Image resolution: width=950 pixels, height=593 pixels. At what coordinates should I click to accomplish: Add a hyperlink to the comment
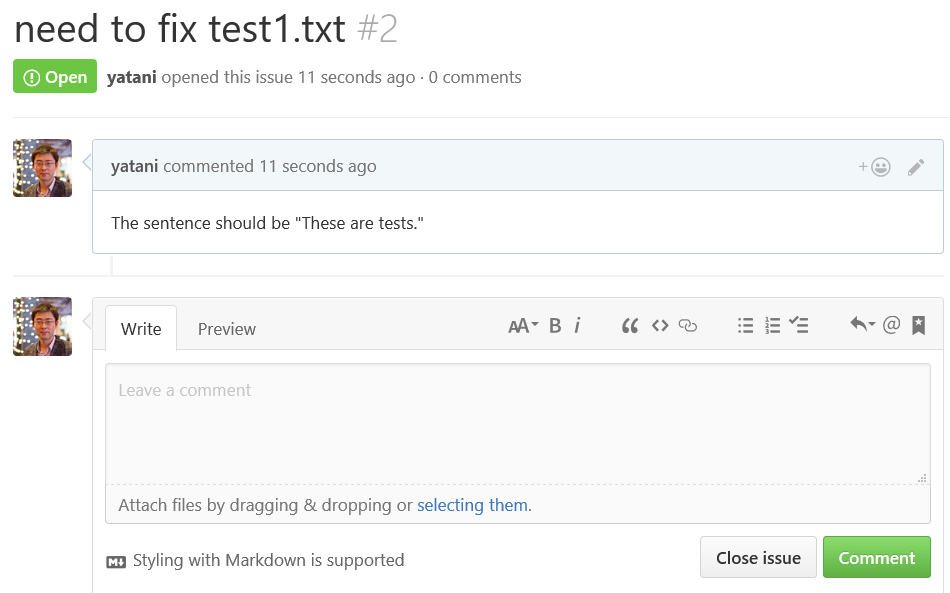click(x=688, y=326)
